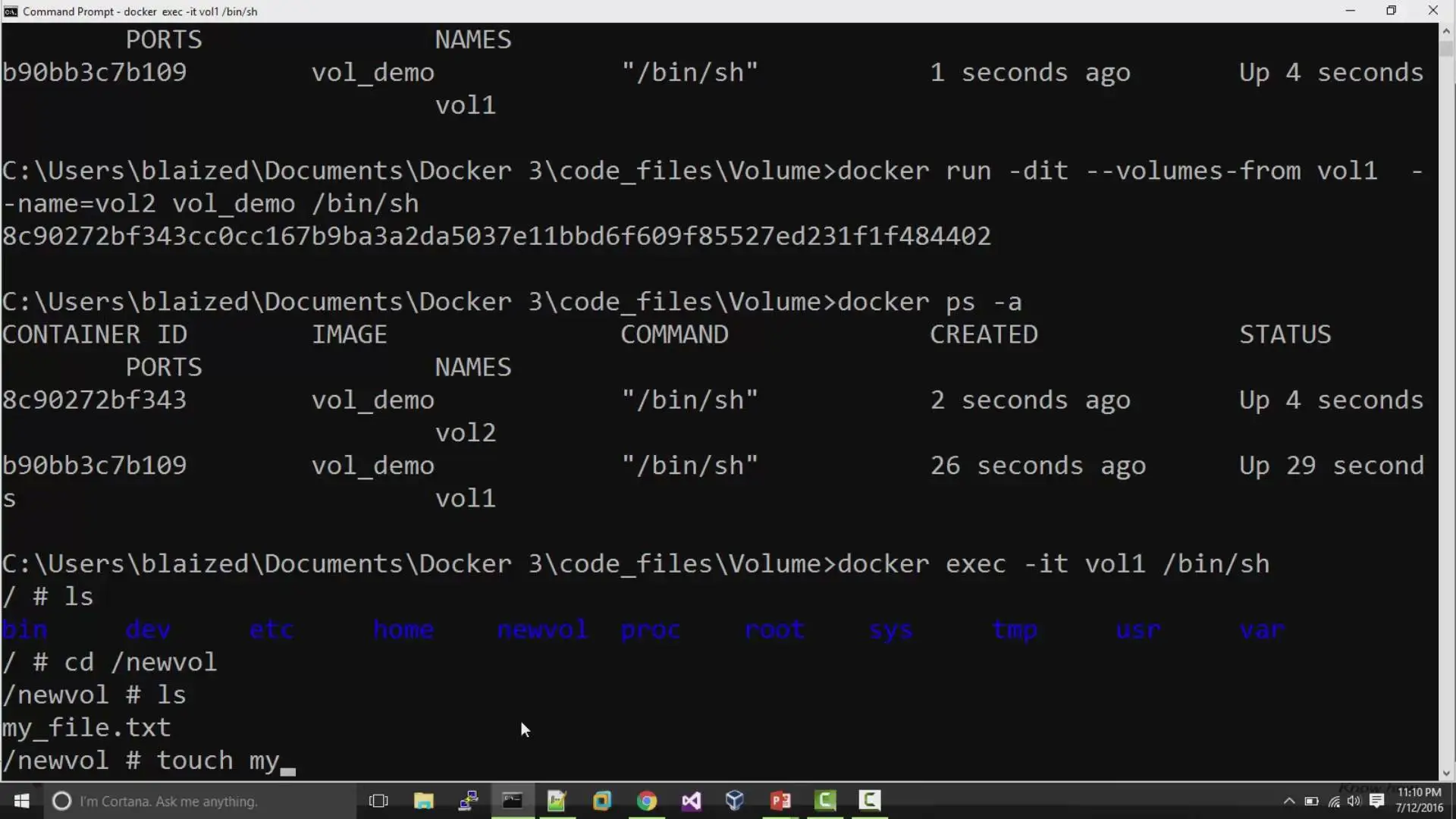Open the white Camtasia recorder taskbar icon
Image resolution: width=1456 pixels, height=819 pixels.
tap(870, 801)
